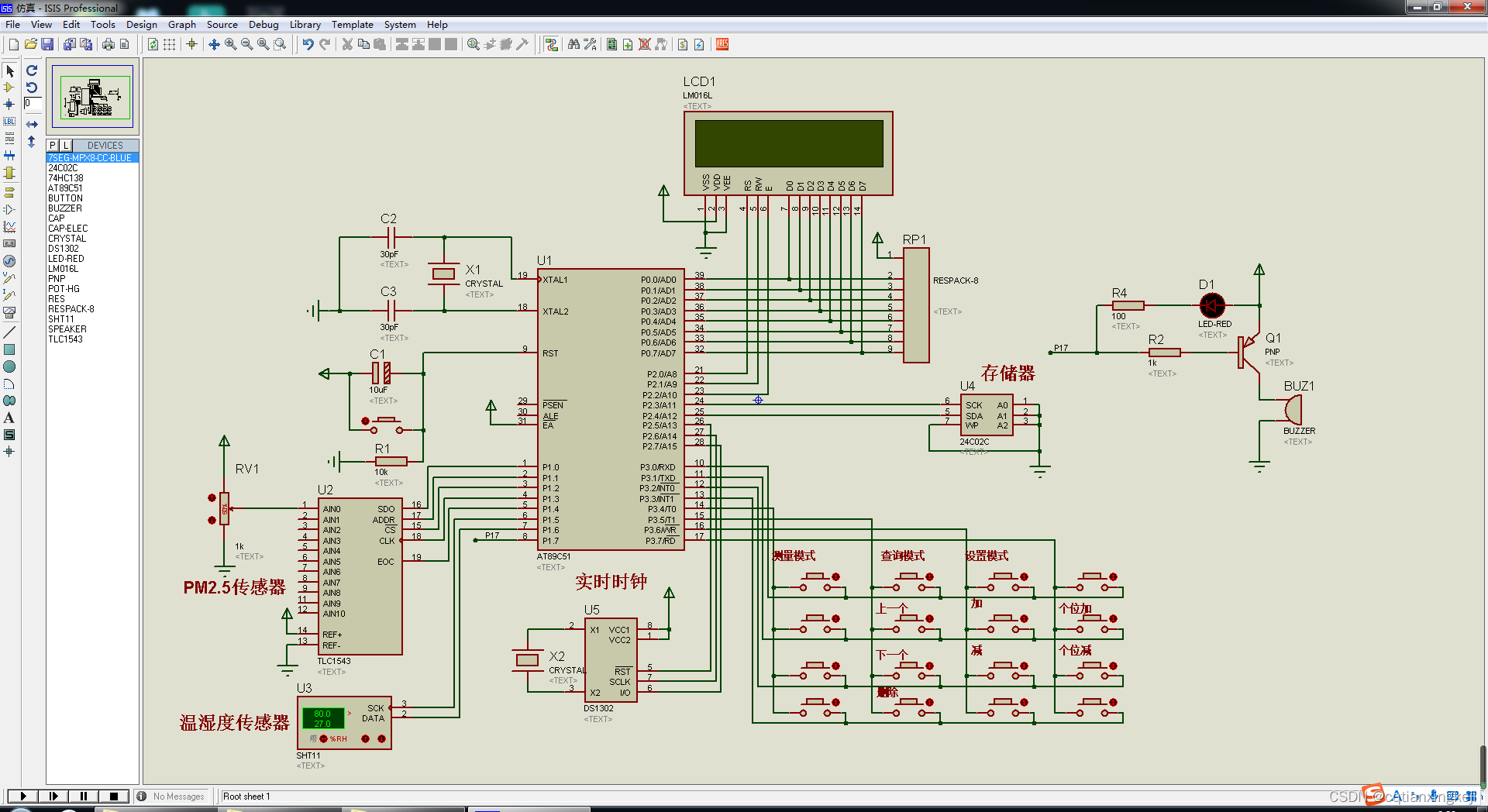This screenshot has height=812, width=1488.
Task: Select the 2D circle drawing tool
Action: point(9,366)
